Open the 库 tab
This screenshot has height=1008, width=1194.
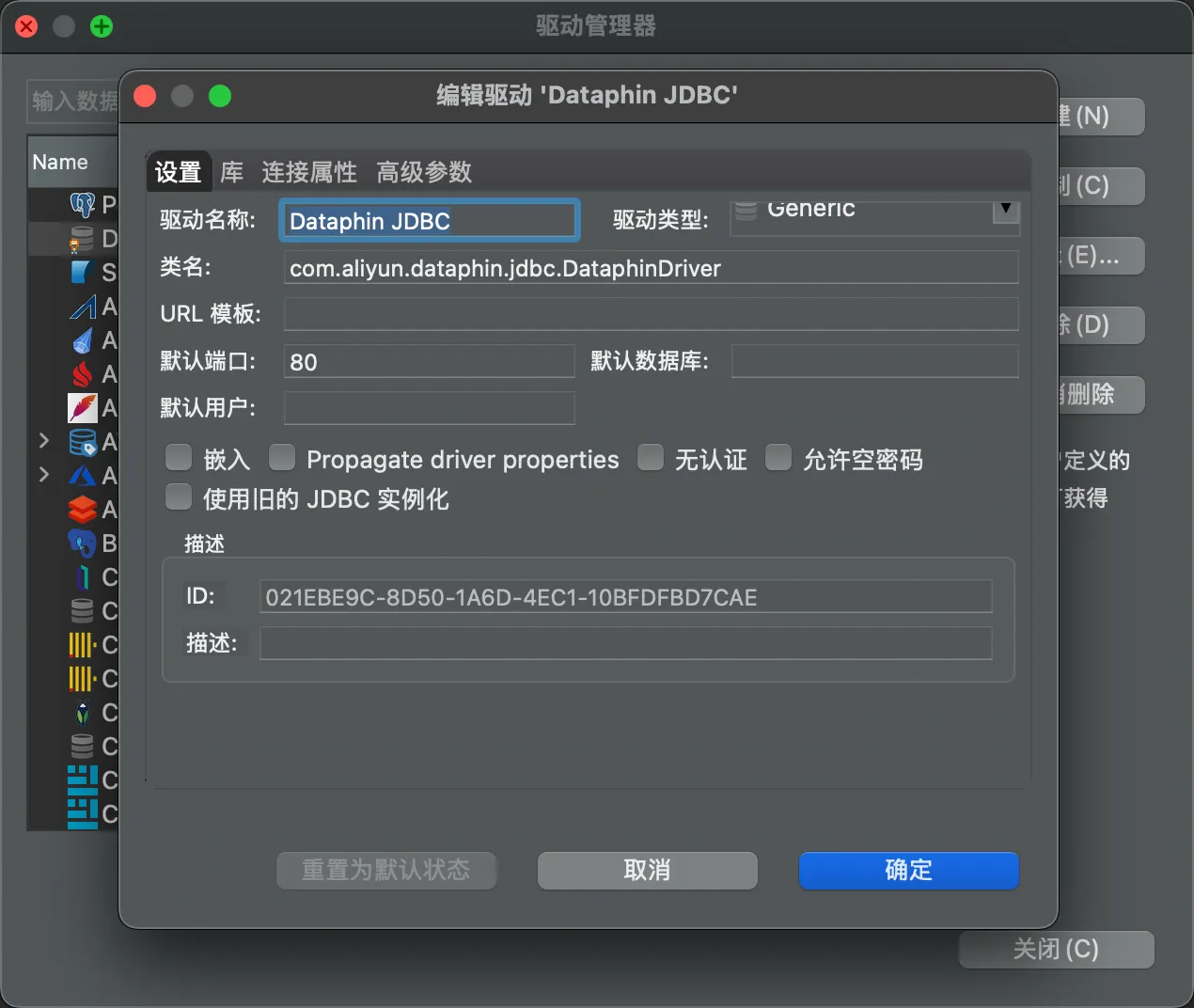(x=231, y=172)
